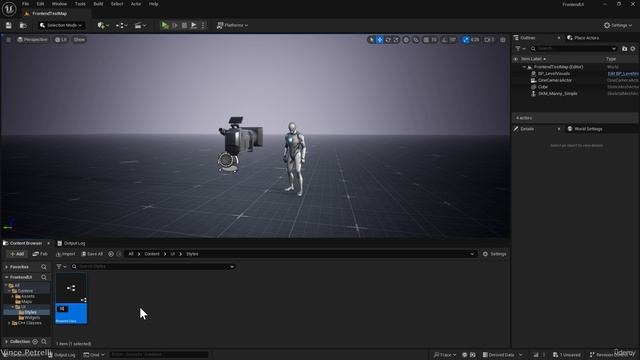Toggle rotation angle snapping
Image resolution: width=640 pixels, height=360 pixels.
click(445, 40)
